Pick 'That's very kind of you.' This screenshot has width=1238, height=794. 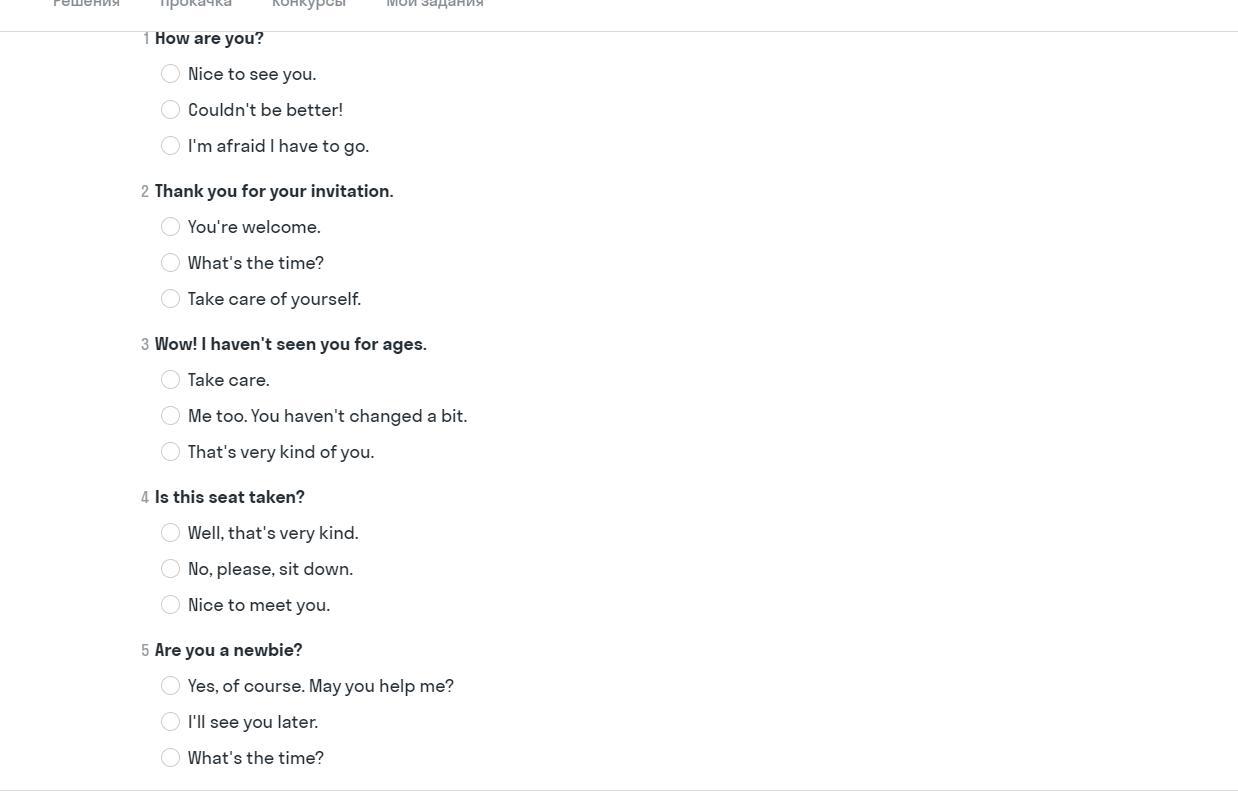pos(170,452)
